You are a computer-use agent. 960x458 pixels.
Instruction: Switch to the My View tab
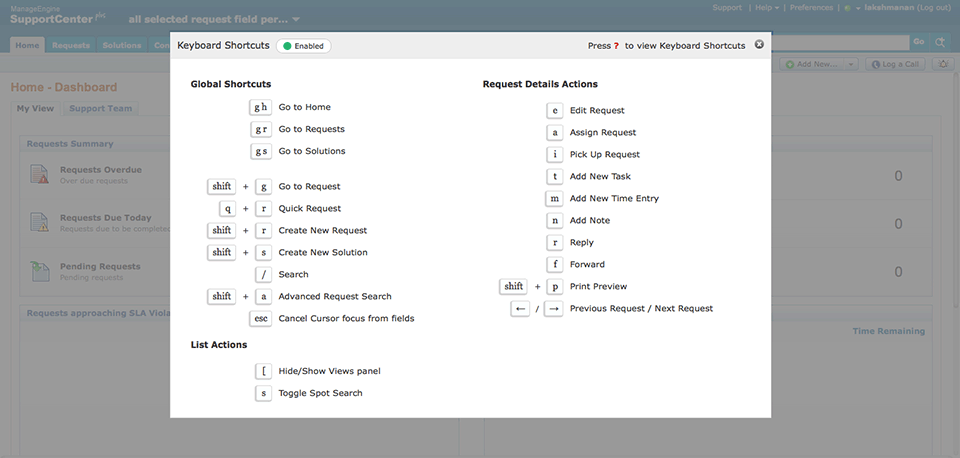36,108
